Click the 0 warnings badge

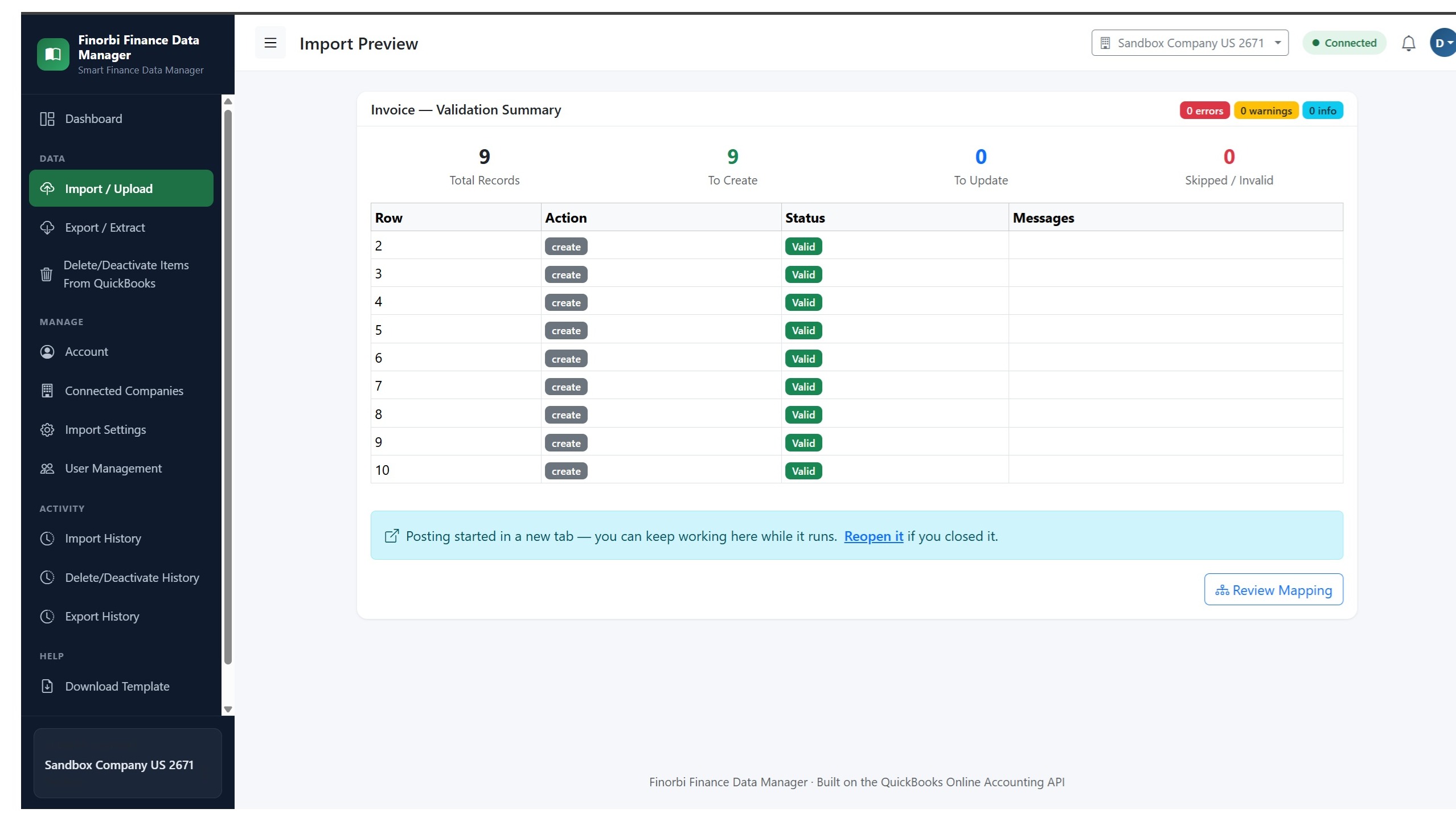coord(1266,110)
